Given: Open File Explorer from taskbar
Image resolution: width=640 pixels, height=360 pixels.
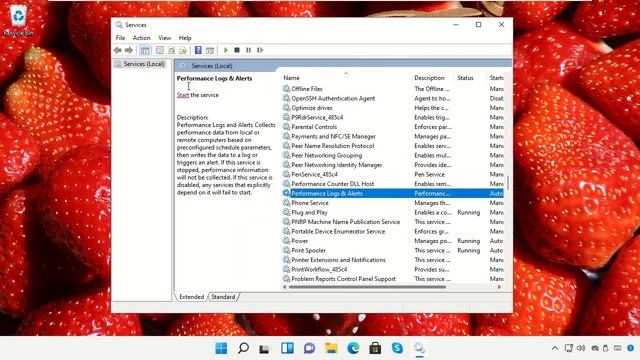Looking at the screenshot, I should click(331, 348).
